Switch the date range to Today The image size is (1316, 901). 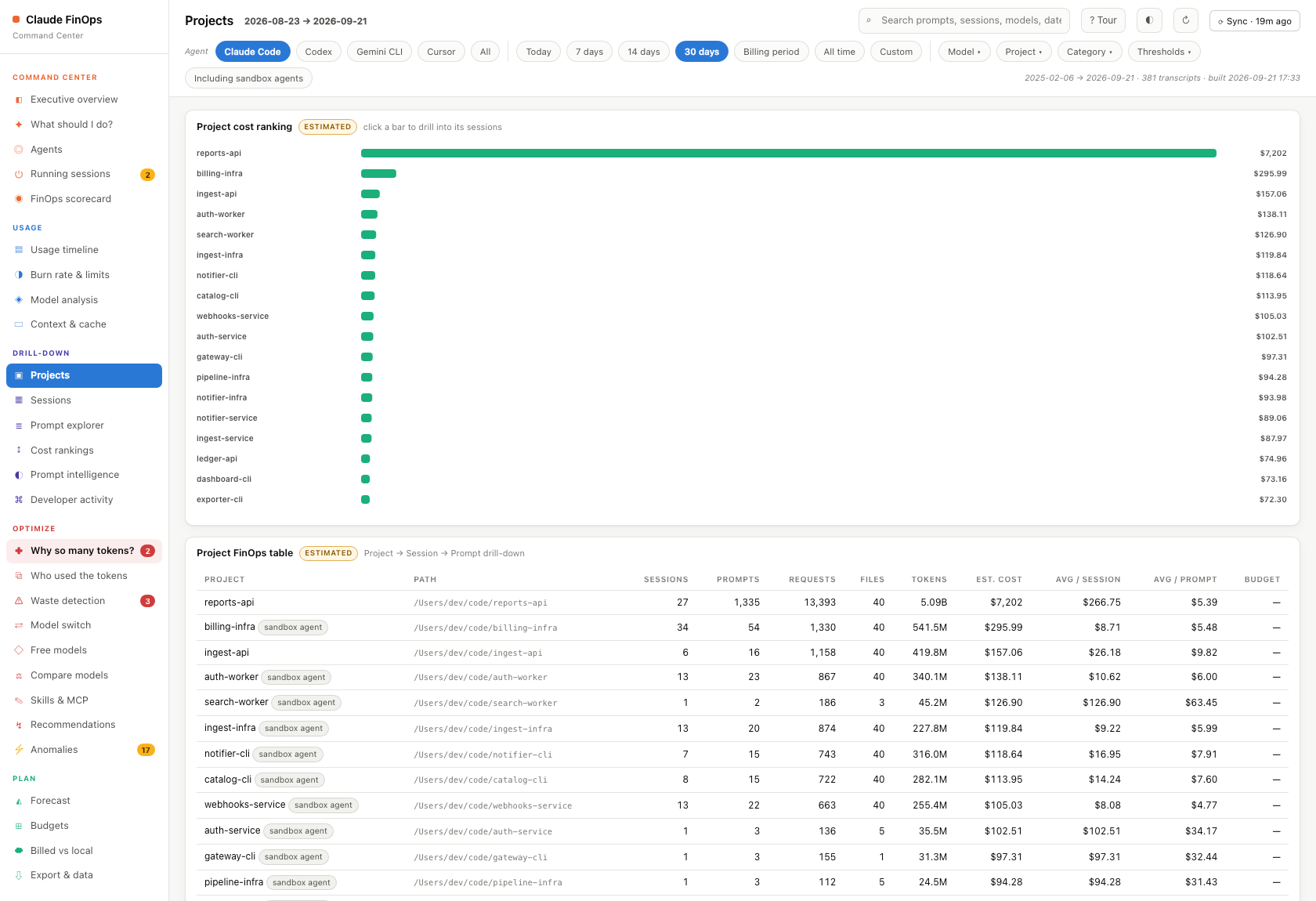click(539, 52)
